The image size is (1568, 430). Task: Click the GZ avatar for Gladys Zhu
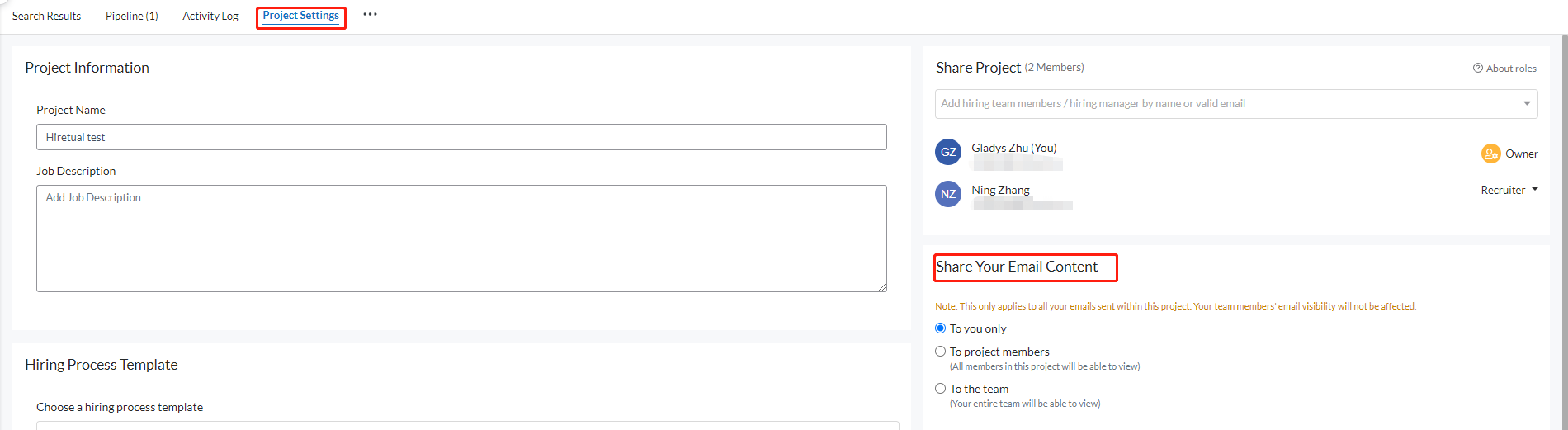[x=948, y=152]
